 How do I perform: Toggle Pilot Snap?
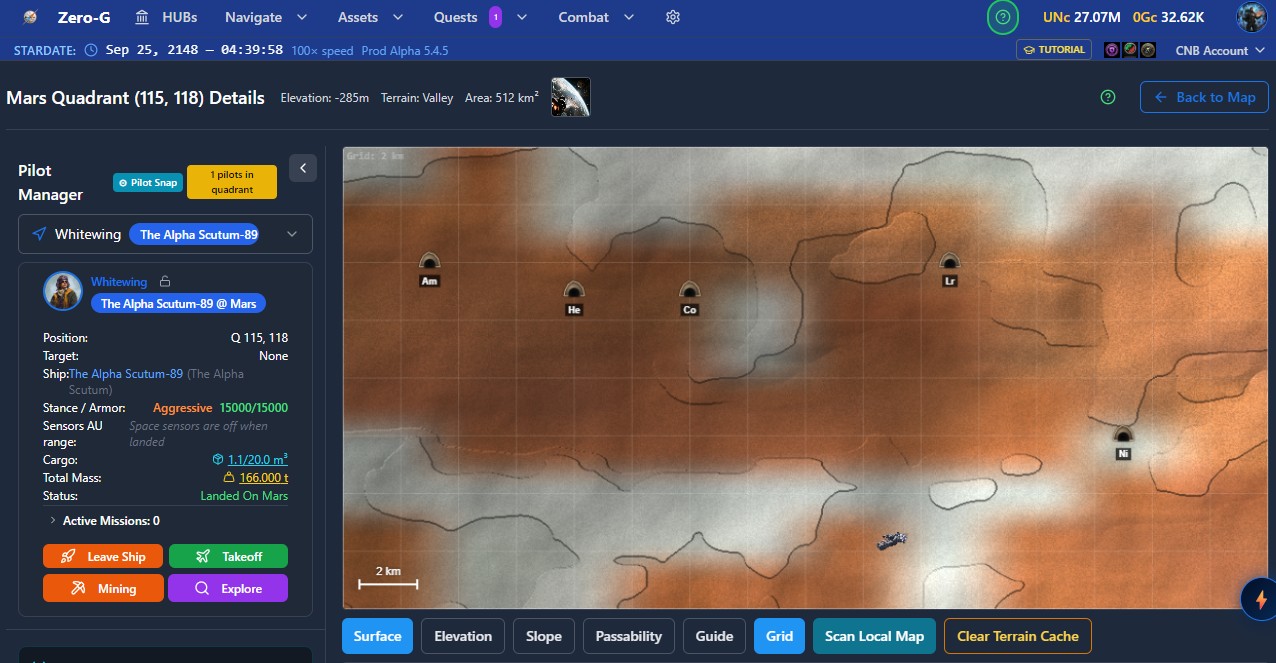pos(146,182)
